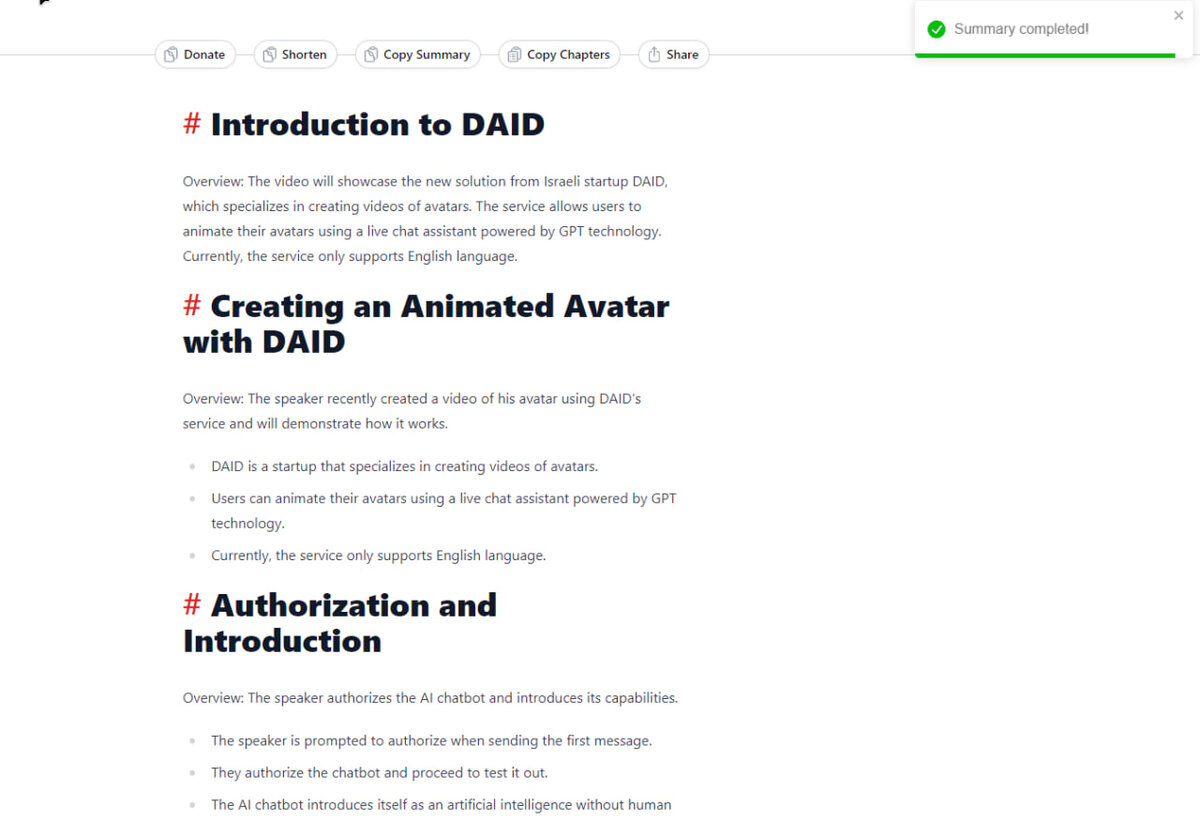Close the Summary completed notification
Viewport: 1200px width, 822px height.
click(x=1178, y=15)
